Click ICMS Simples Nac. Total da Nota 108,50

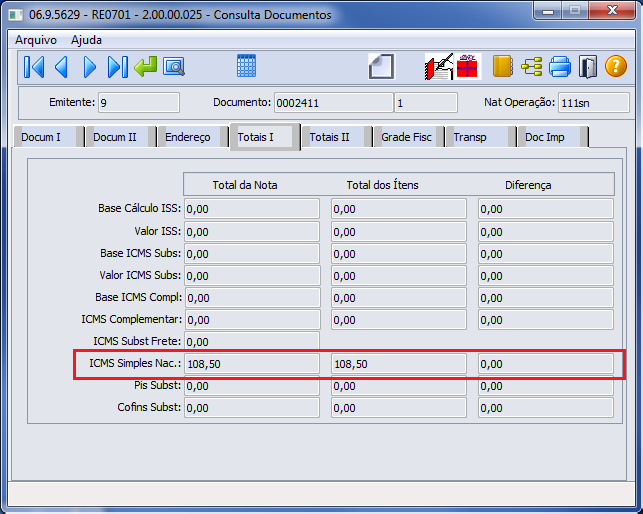click(252, 364)
